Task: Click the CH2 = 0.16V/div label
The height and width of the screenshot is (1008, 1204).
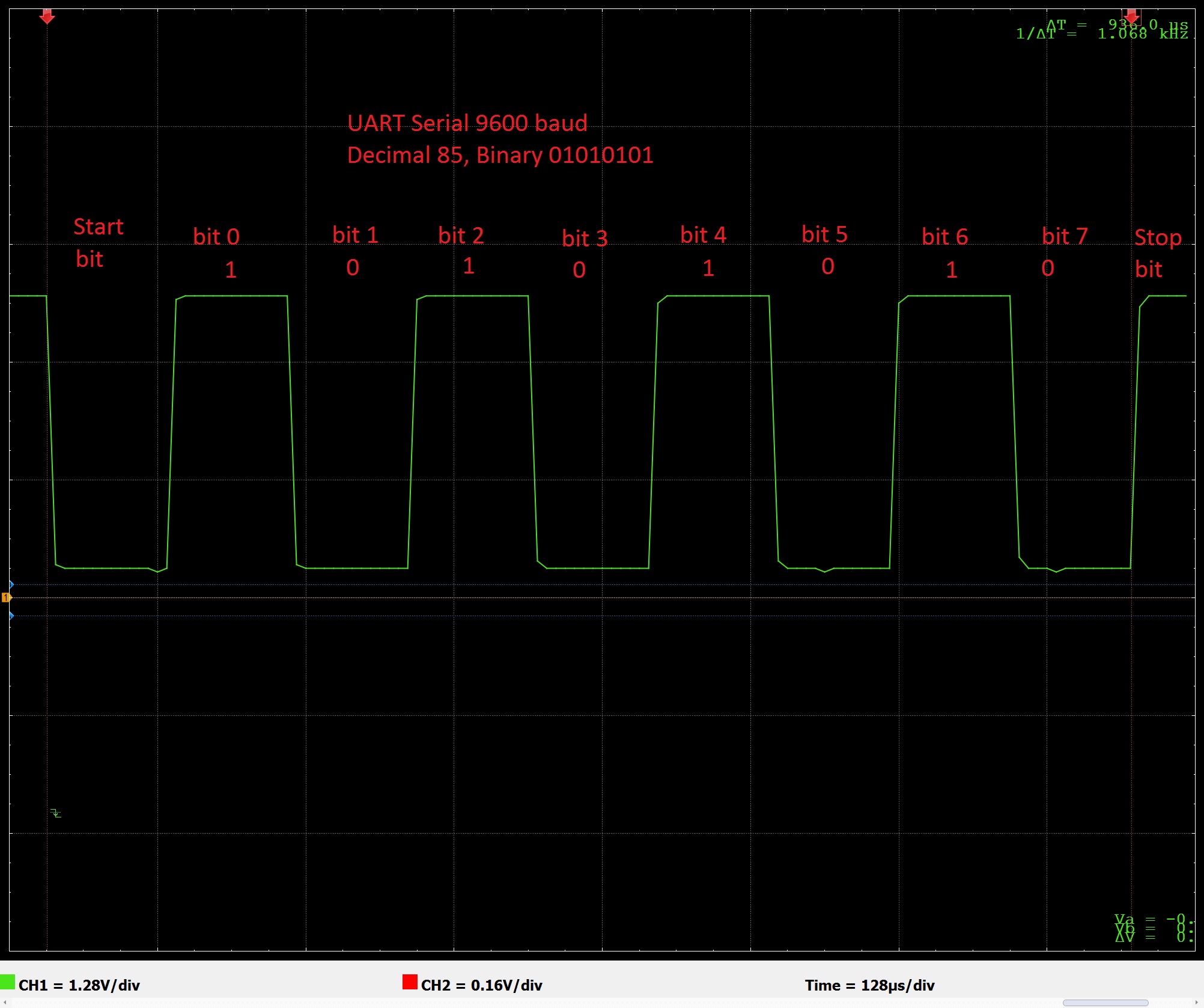Action: [x=481, y=985]
